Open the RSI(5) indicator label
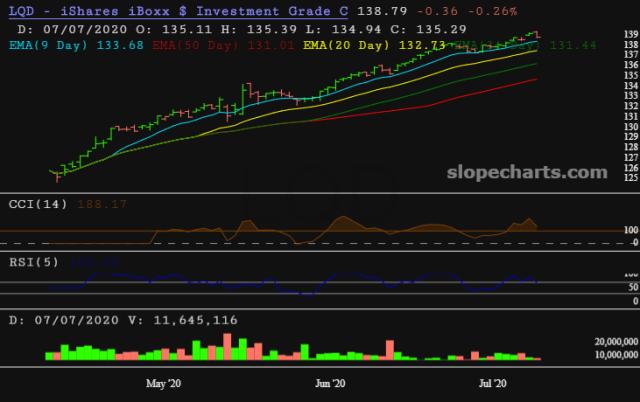Viewport: 640px width, 402px height. (x=34, y=262)
